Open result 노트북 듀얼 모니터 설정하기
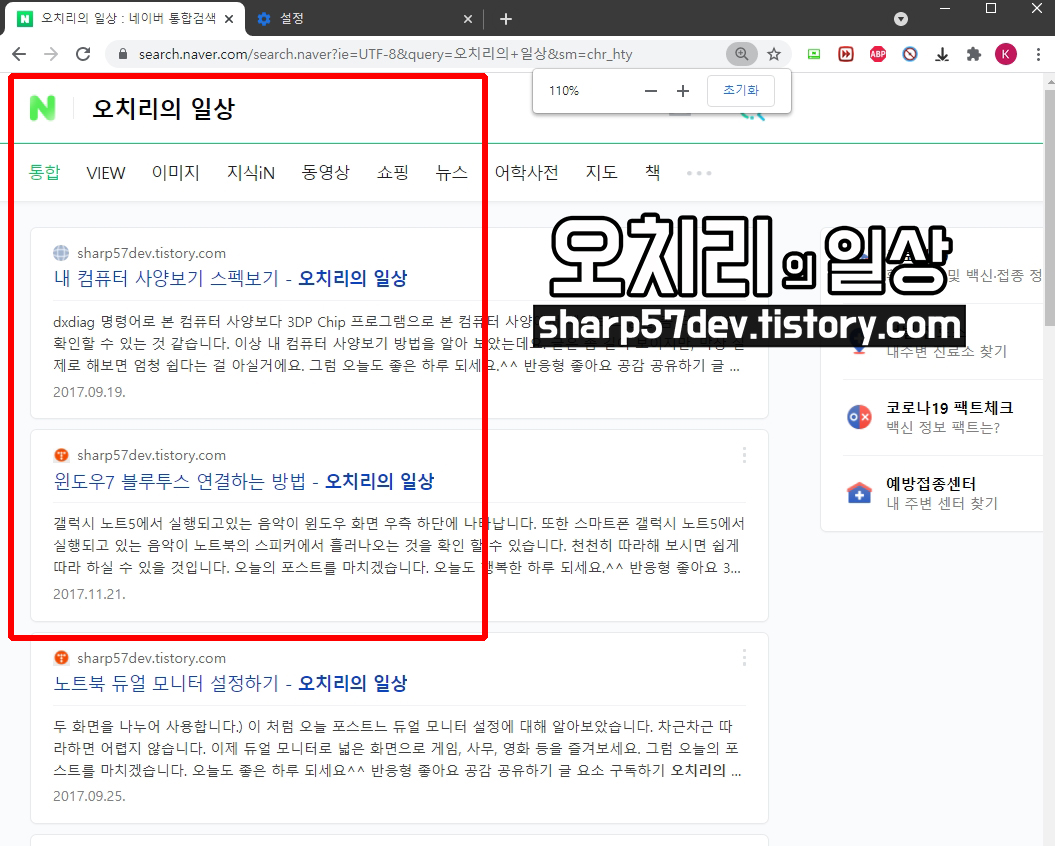1055x846 pixels. click(x=230, y=683)
